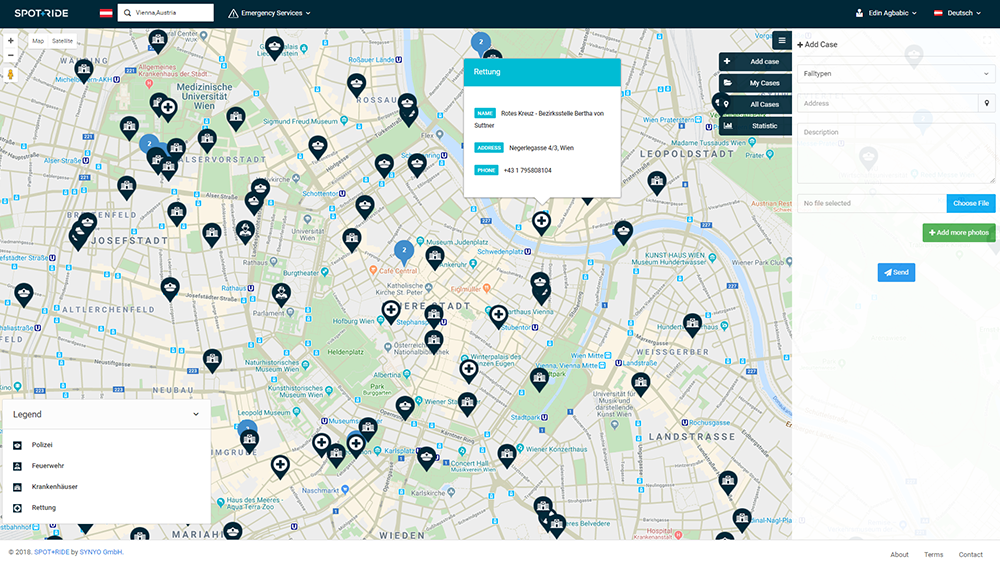The image size is (1000, 563).
Task: Toggle Rettung entry in the legend
Action: 43,508
